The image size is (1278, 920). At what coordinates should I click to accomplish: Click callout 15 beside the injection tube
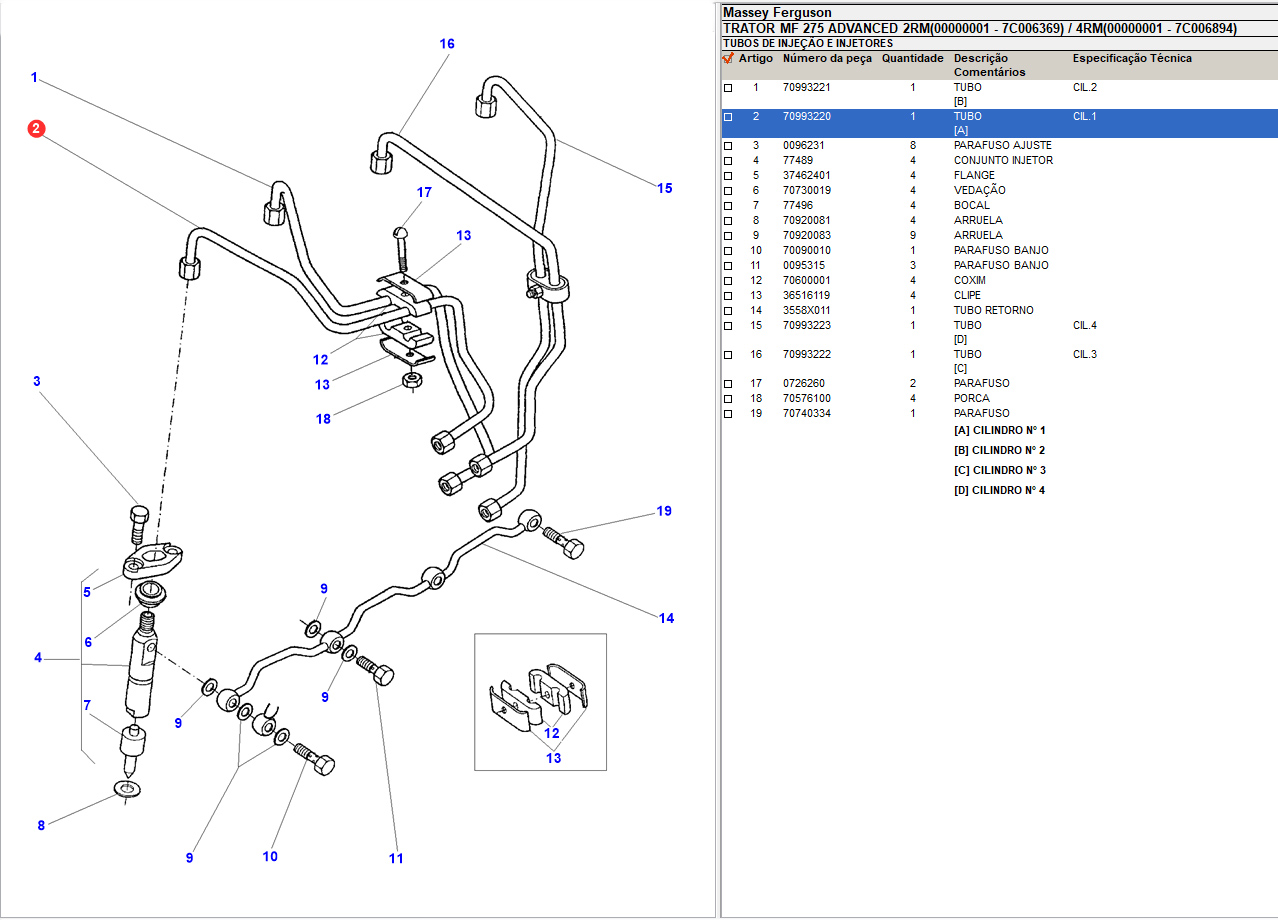pyautogui.click(x=665, y=188)
